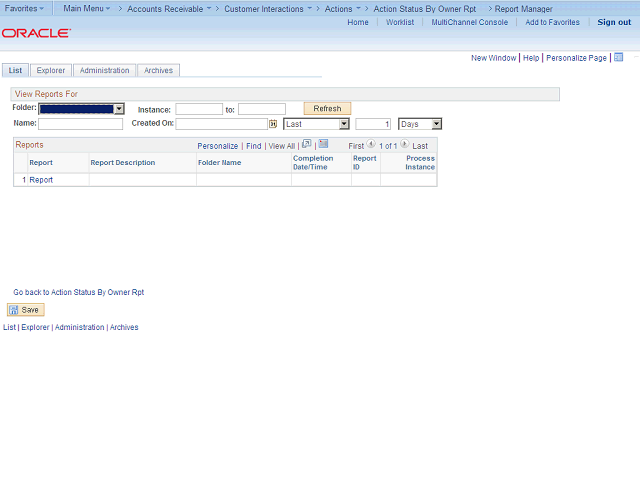Download Reports grid to spreadsheet icon
Viewport: 640px width, 480px height.
(x=323, y=144)
